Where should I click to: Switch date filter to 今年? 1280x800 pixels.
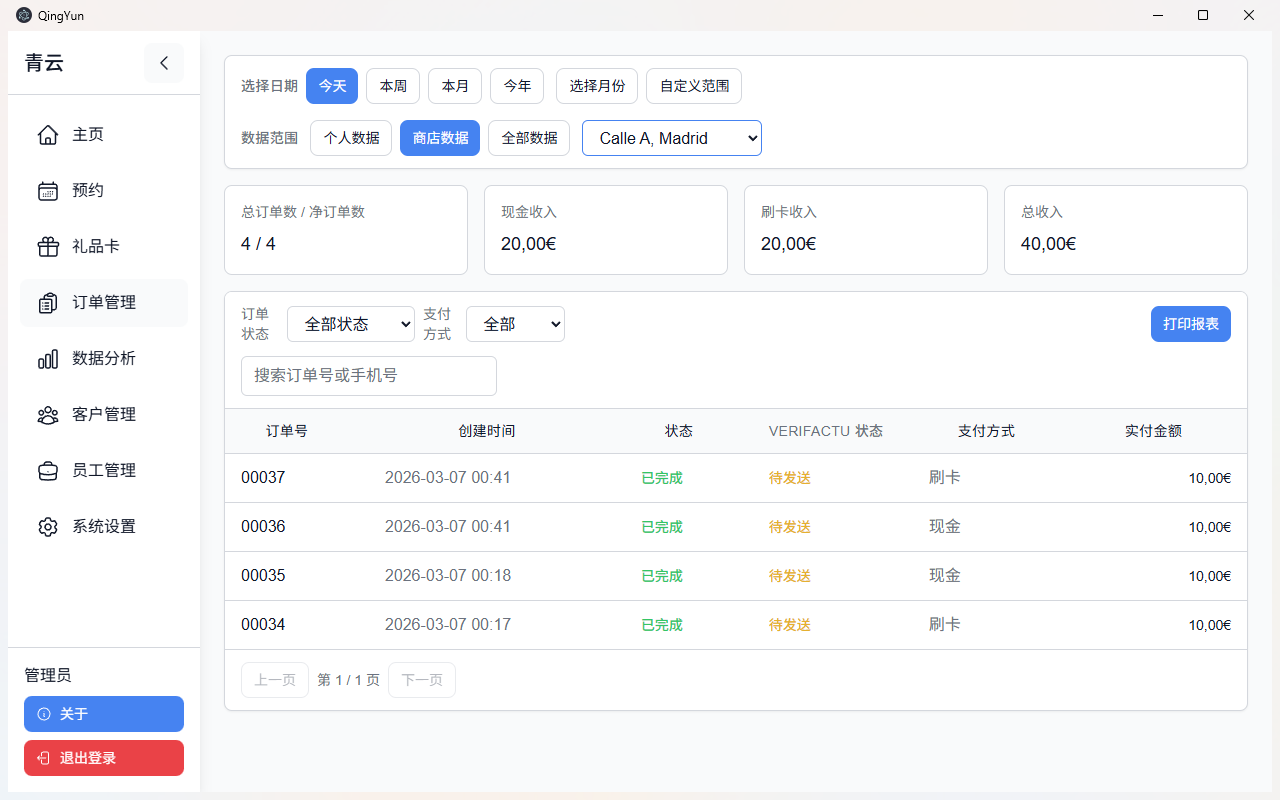click(x=517, y=86)
